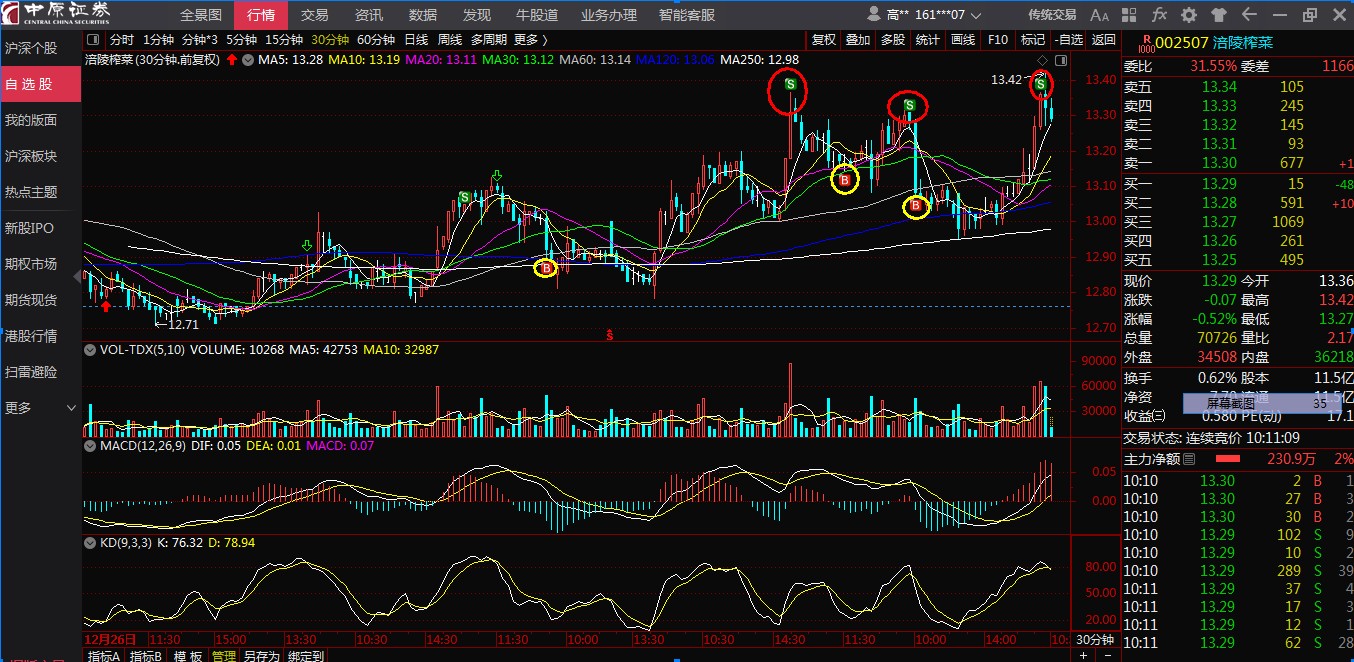Click green S marker near 14:30 rally
This screenshot has height=662, width=1354.
[x=464, y=197]
